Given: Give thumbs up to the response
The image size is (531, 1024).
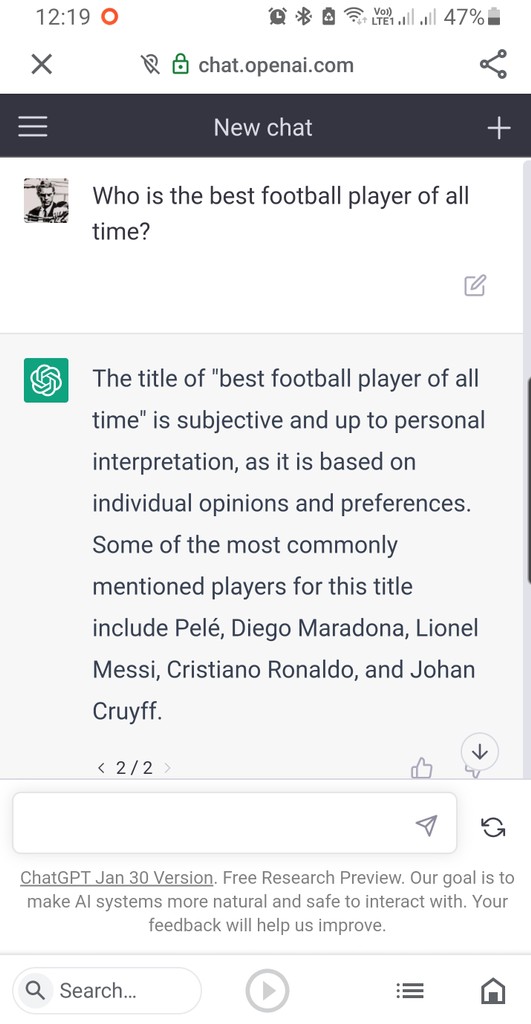Looking at the screenshot, I should 422,768.
